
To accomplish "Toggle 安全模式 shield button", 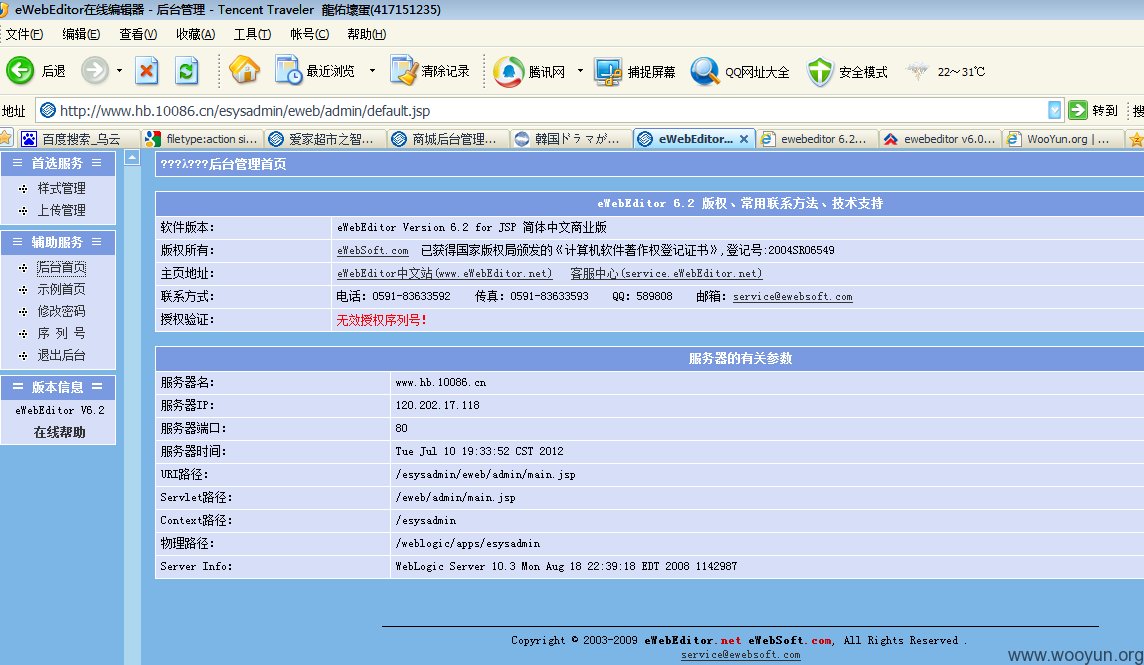I will (x=847, y=71).
